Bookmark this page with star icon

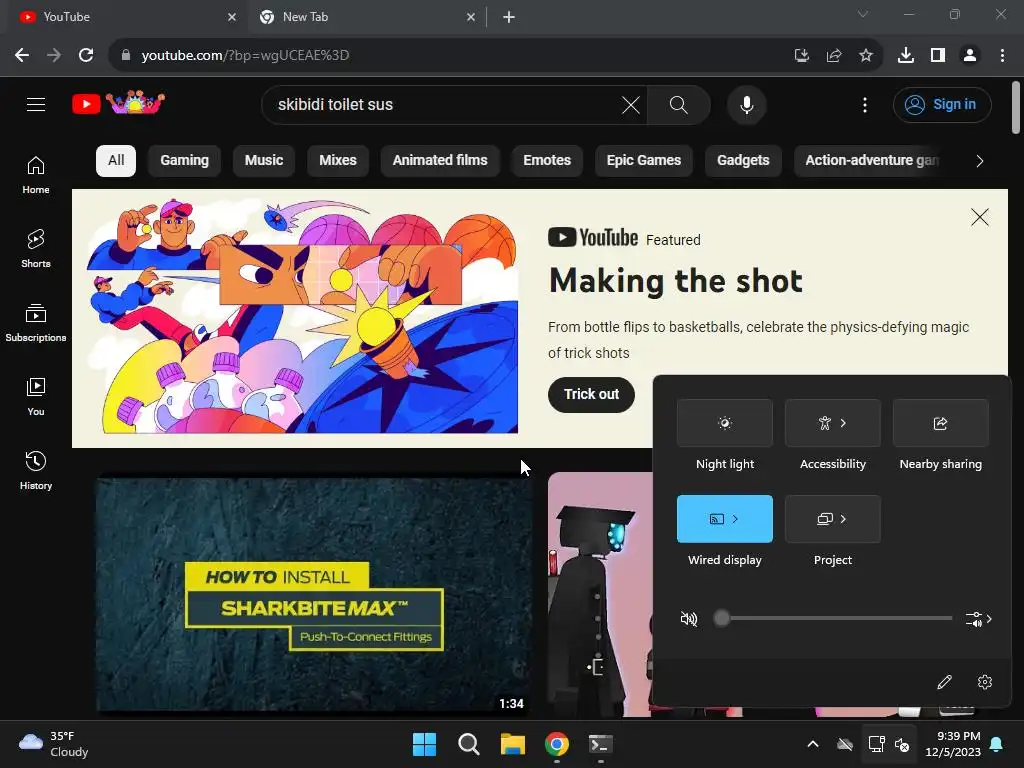pos(865,56)
